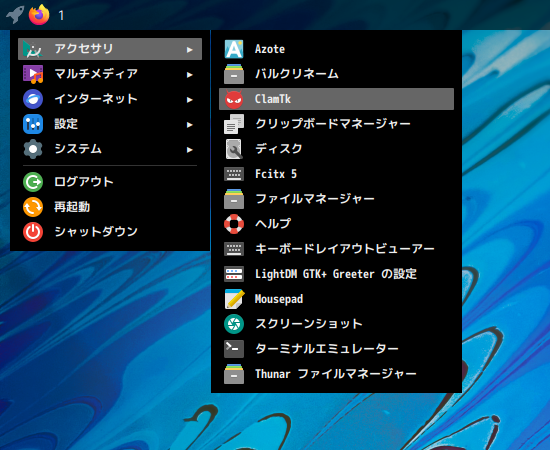Open ヘルプ from the submenu
This screenshot has height=450, width=550.
[336, 224]
